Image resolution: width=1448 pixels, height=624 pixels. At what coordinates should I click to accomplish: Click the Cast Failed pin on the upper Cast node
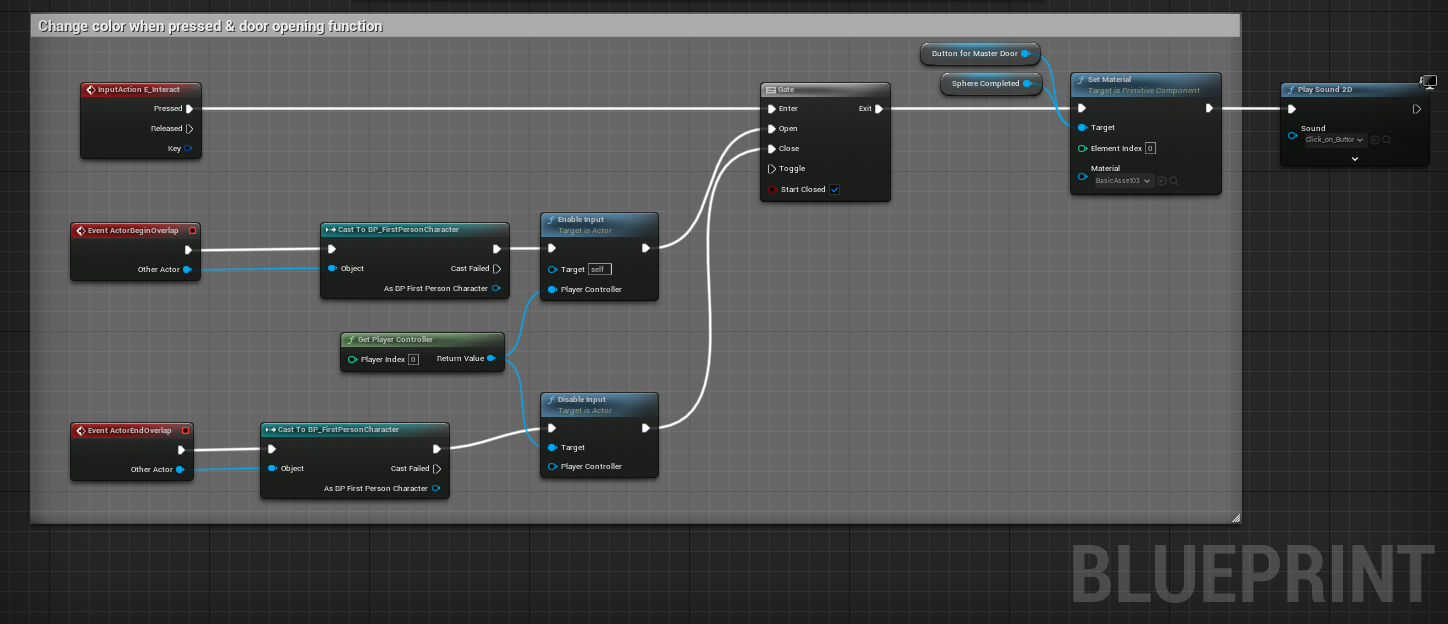(497, 269)
